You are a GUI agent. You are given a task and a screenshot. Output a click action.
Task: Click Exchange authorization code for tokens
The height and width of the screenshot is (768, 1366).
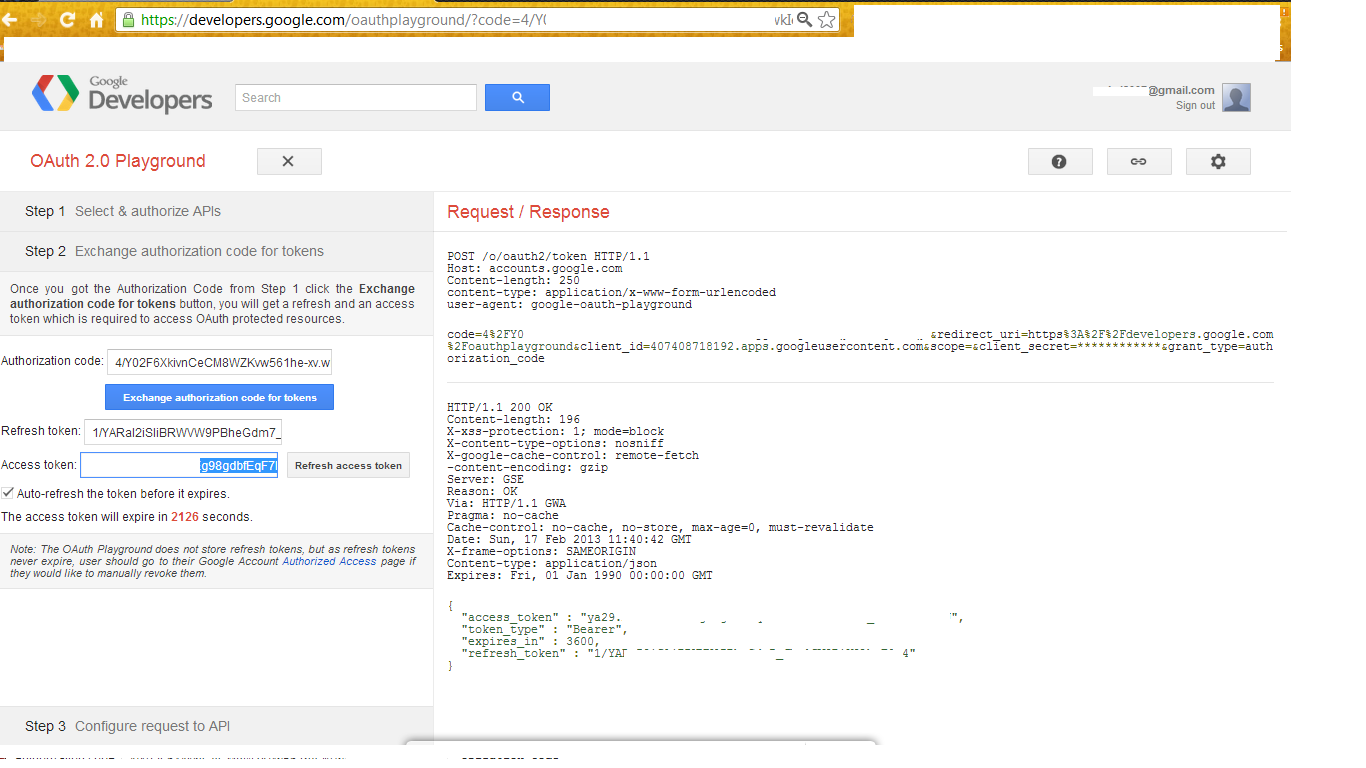(x=219, y=397)
